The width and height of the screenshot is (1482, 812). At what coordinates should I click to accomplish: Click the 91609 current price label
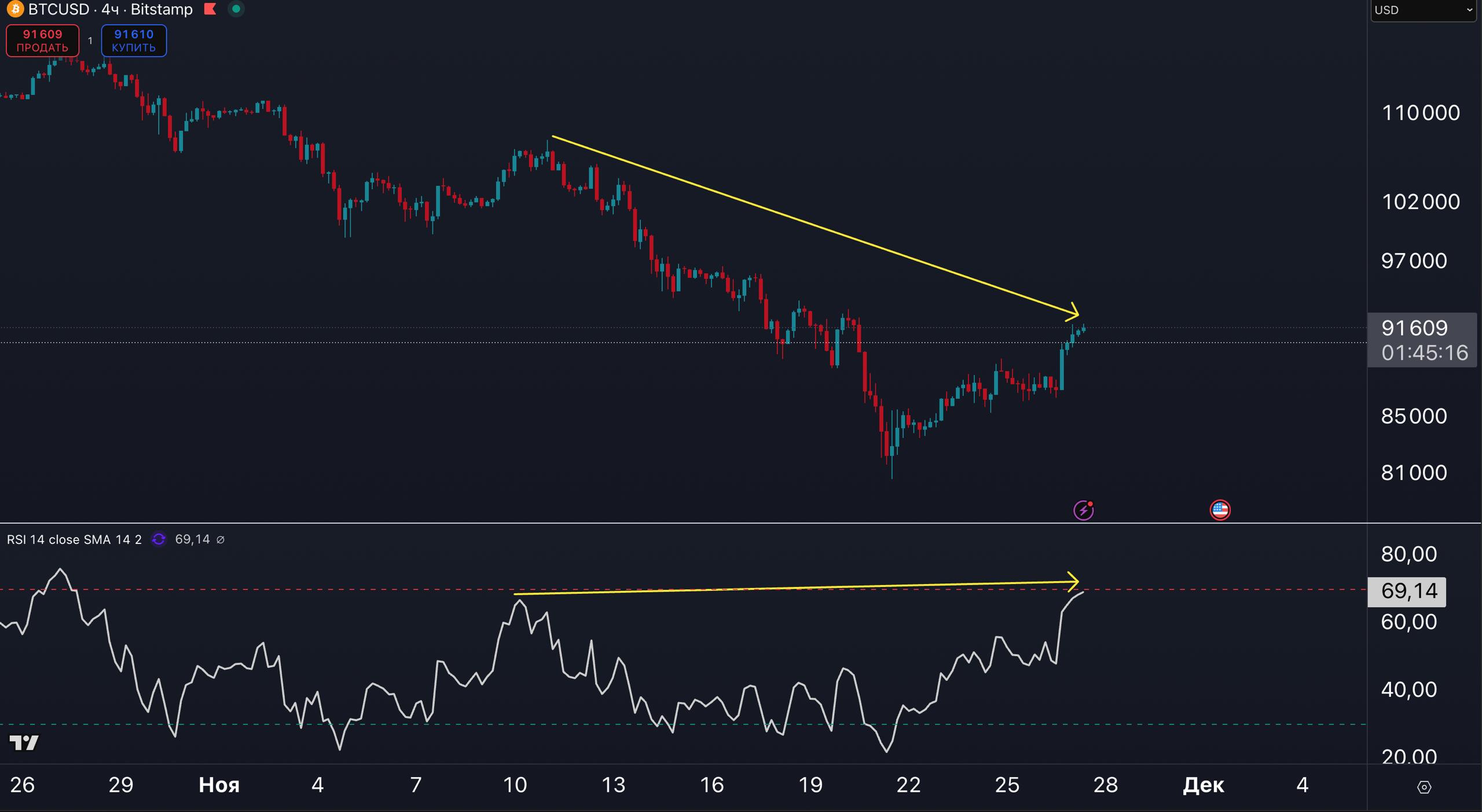tap(1414, 328)
